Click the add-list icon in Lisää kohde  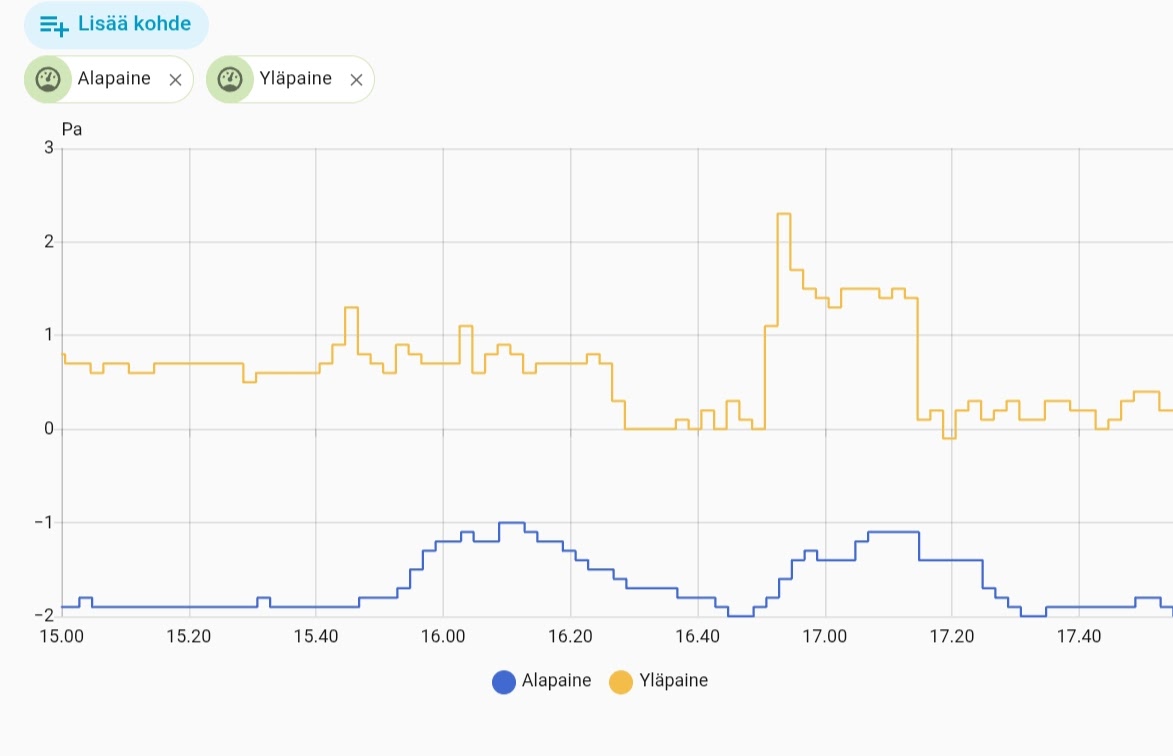(x=54, y=25)
